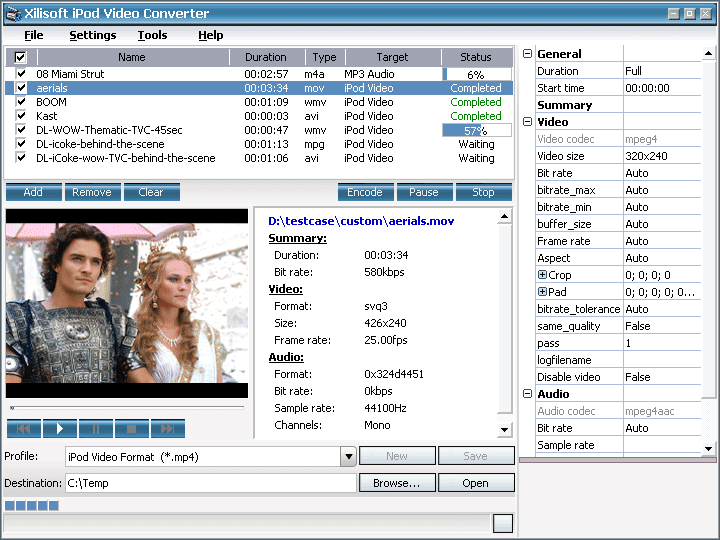Sort list by Duration column header
This screenshot has width=720, height=540.
[x=267, y=57]
